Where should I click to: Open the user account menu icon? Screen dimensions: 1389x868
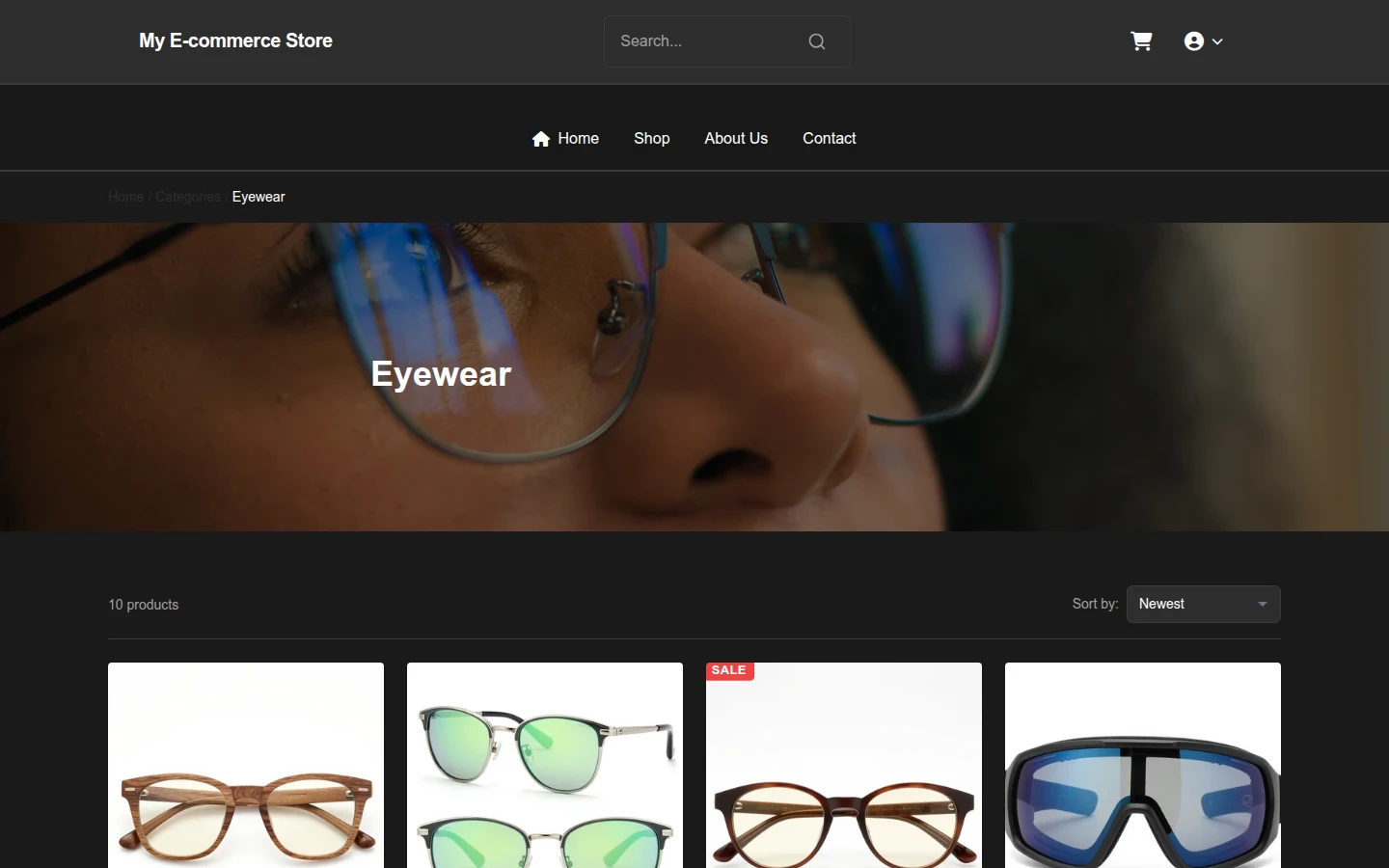point(1194,41)
